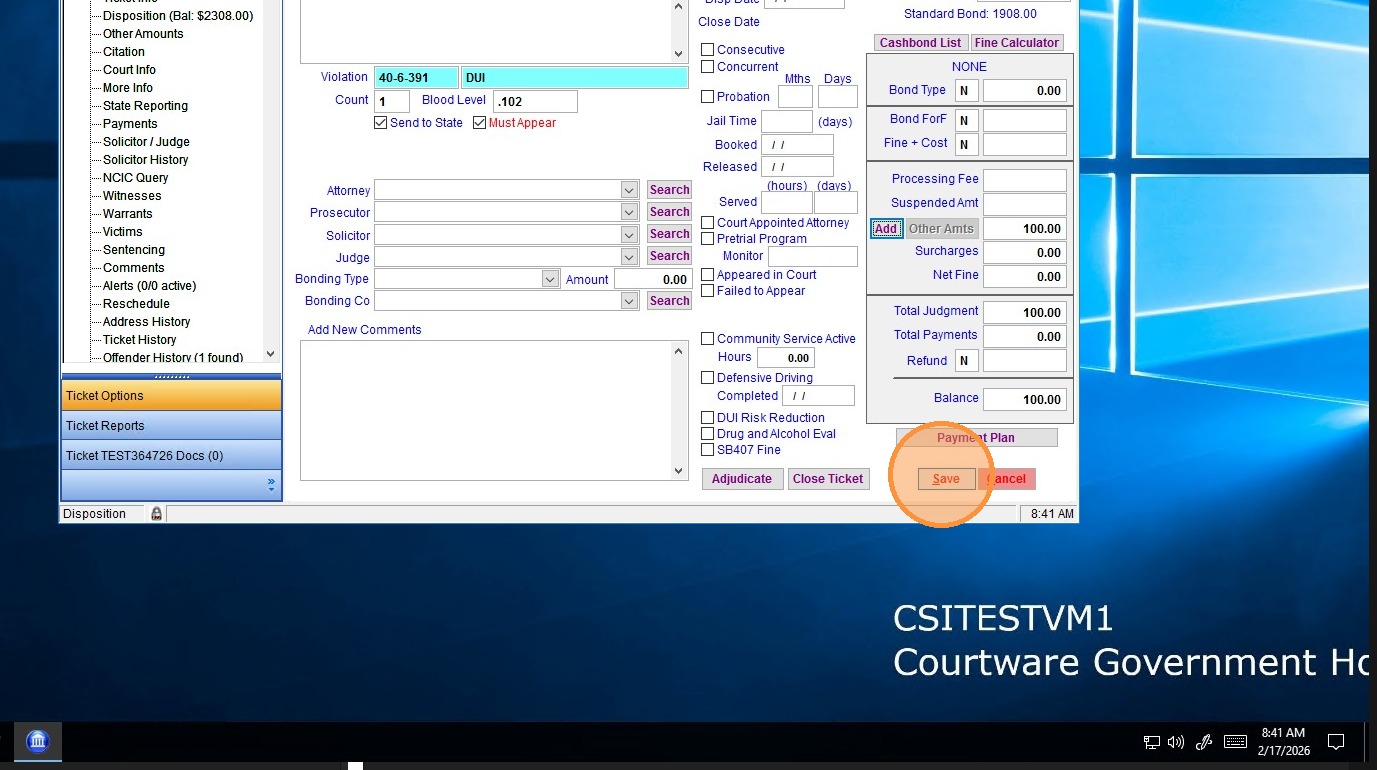1377x770 pixels.
Task: Enable the Pretrial Program checkbox
Action: [x=708, y=239]
